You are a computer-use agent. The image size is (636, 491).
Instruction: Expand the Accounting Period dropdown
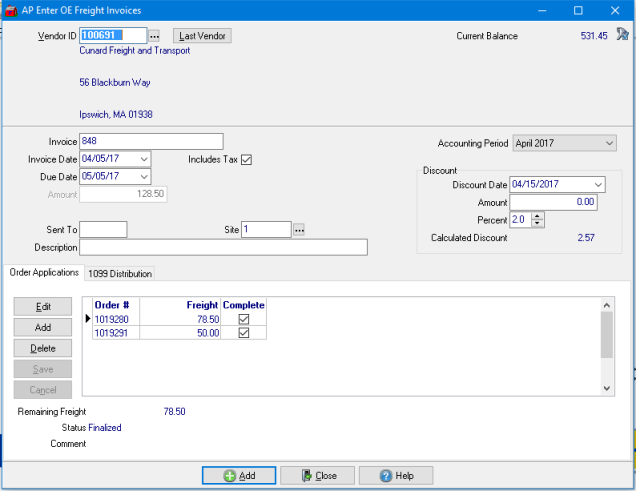pos(609,143)
